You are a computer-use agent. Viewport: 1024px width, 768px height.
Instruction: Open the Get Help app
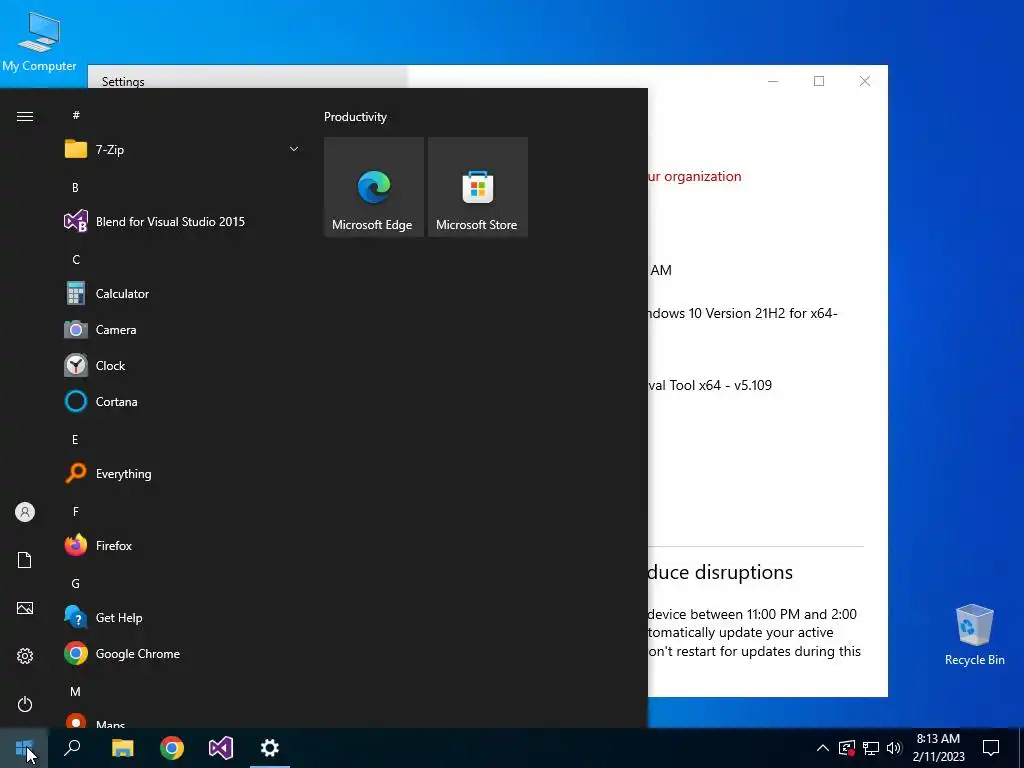click(x=182, y=618)
